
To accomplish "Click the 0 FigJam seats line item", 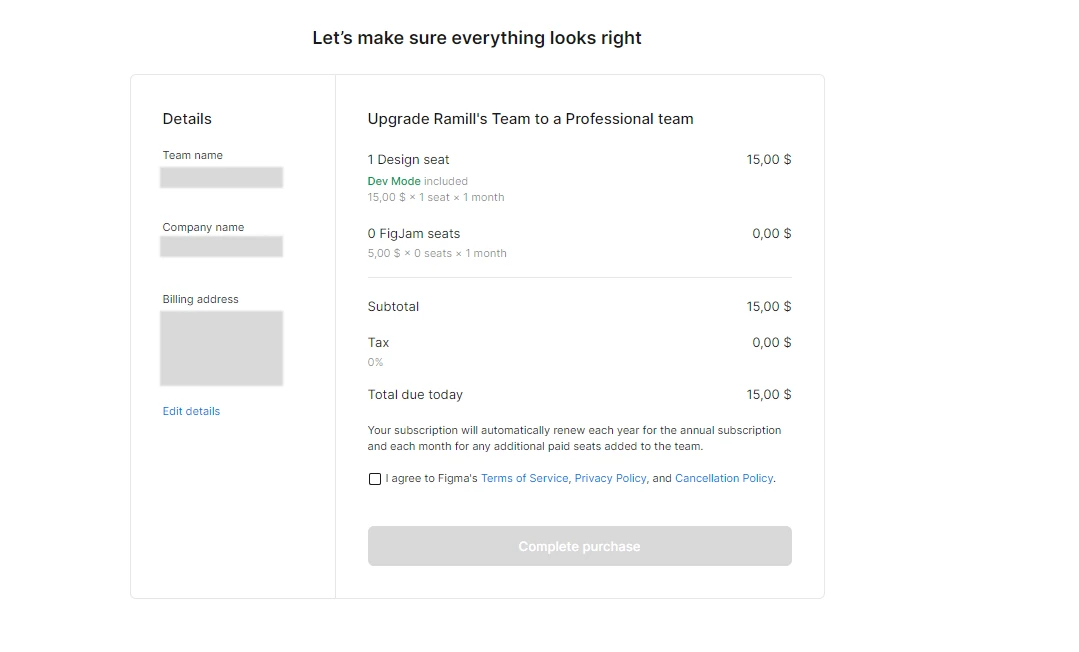I will [414, 233].
